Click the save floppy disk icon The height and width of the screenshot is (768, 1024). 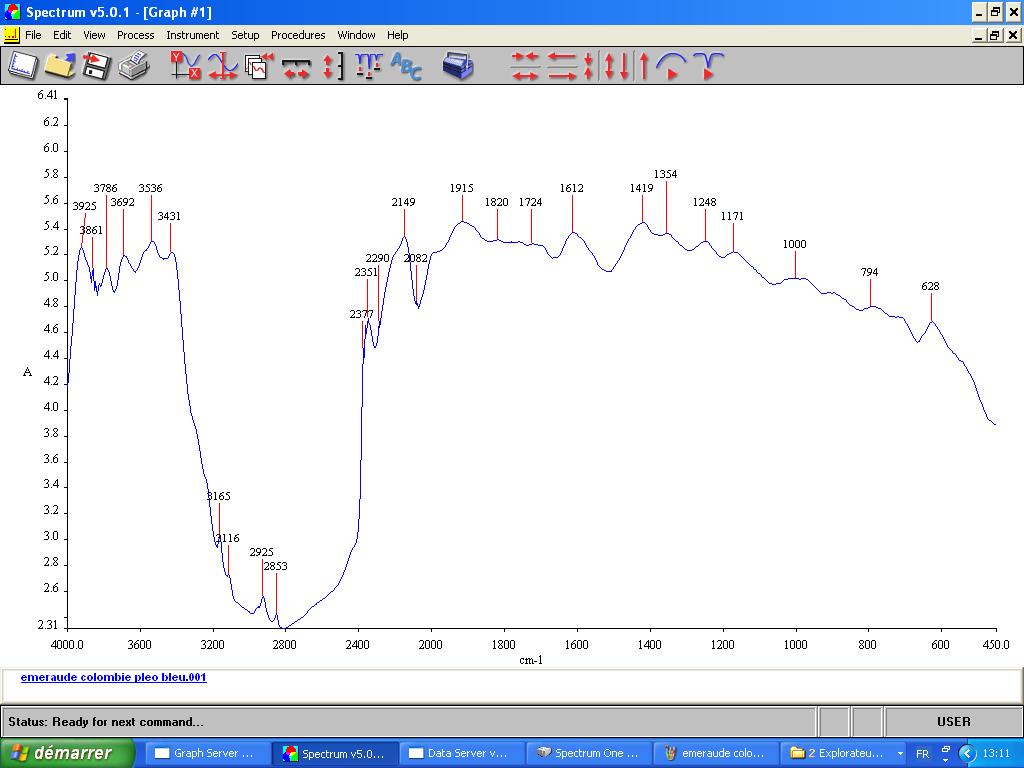coord(96,66)
